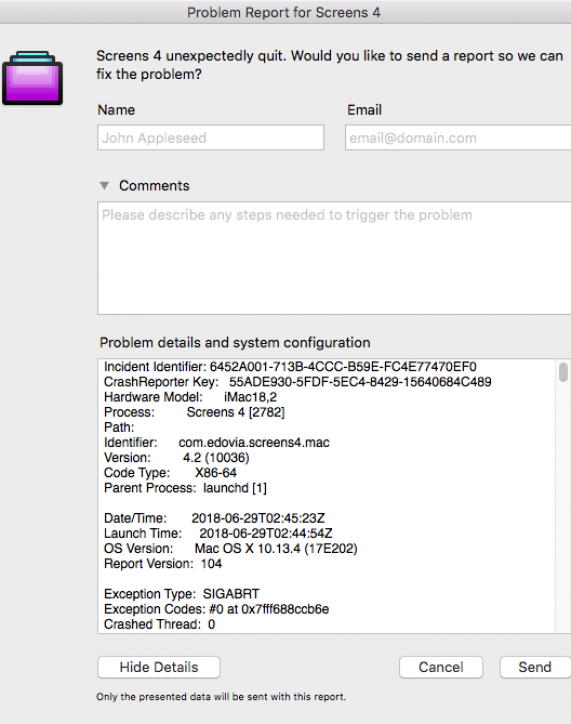Image resolution: width=571 pixels, height=724 pixels.
Task: Click the problem details scrollbar thumb
Action: [x=563, y=372]
